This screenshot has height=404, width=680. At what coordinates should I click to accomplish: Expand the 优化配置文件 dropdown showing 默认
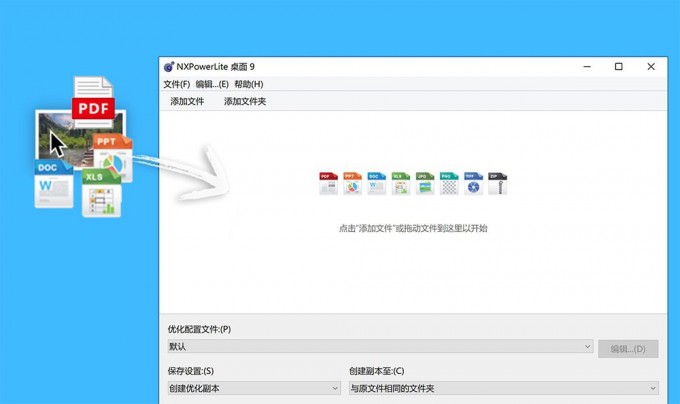point(380,346)
